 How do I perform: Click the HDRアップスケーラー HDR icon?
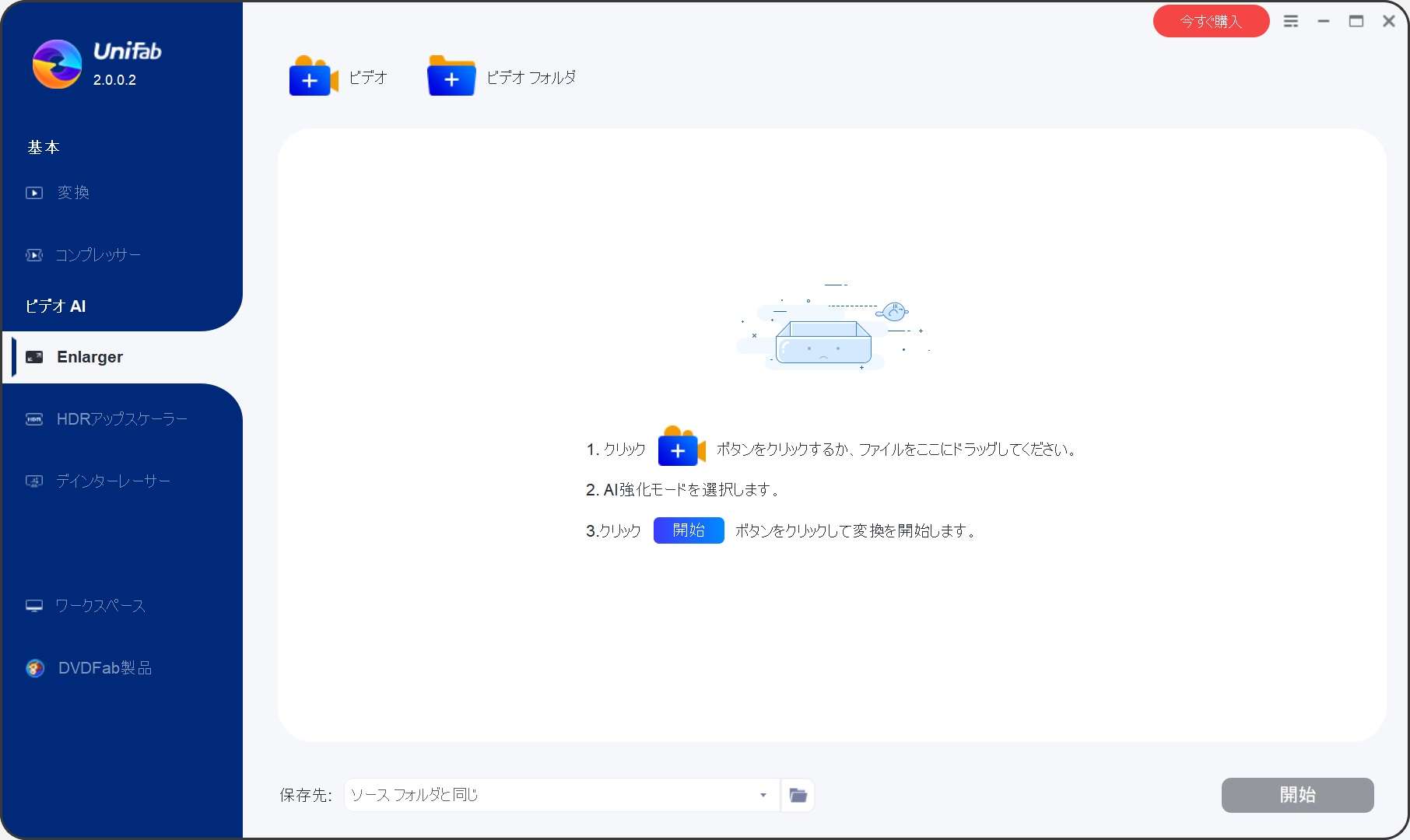(34, 419)
